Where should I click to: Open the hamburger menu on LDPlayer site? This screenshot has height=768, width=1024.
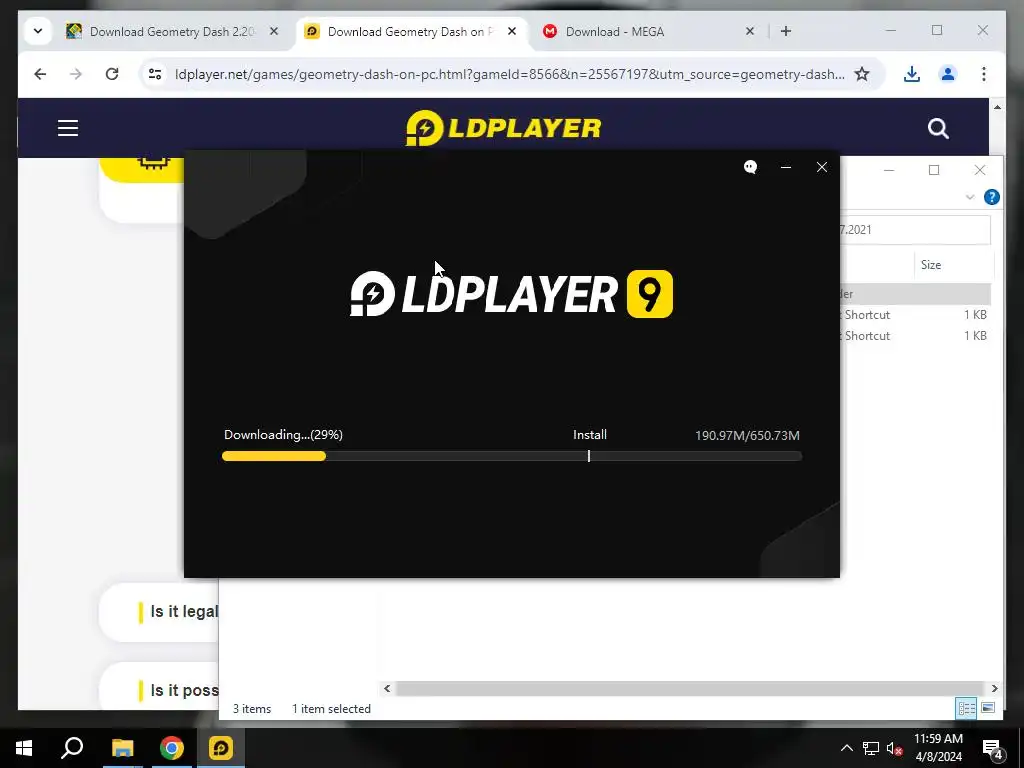coord(68,128)
